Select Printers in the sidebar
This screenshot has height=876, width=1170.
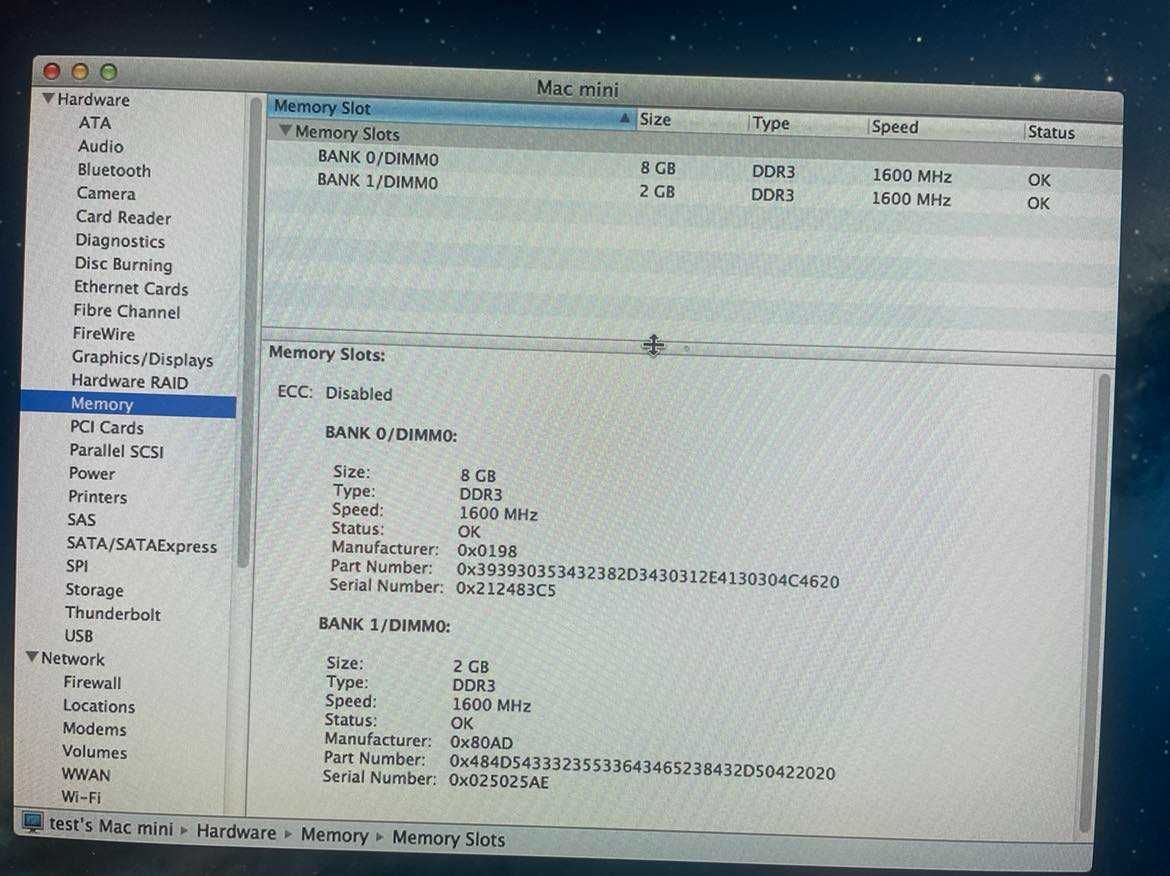click(98, 497)
